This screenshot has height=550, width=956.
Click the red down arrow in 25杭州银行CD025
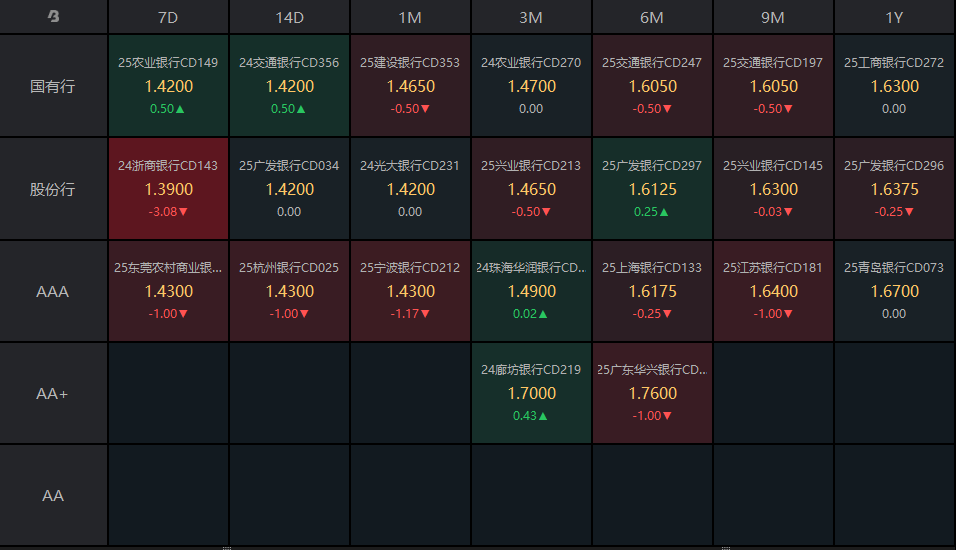[x=304, y=314]
